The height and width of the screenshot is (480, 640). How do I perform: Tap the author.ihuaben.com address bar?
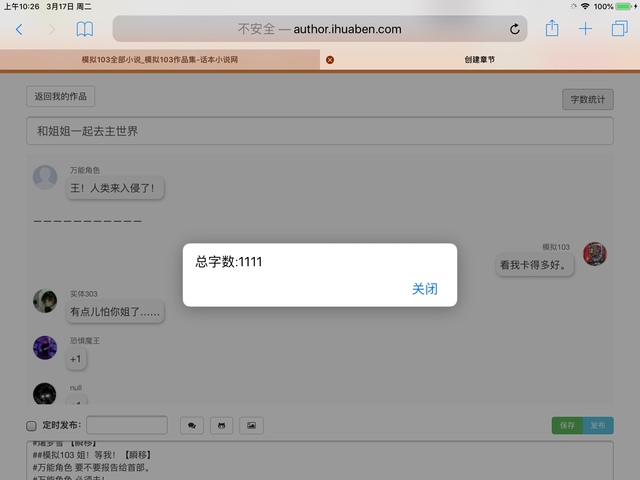(320, 29)
